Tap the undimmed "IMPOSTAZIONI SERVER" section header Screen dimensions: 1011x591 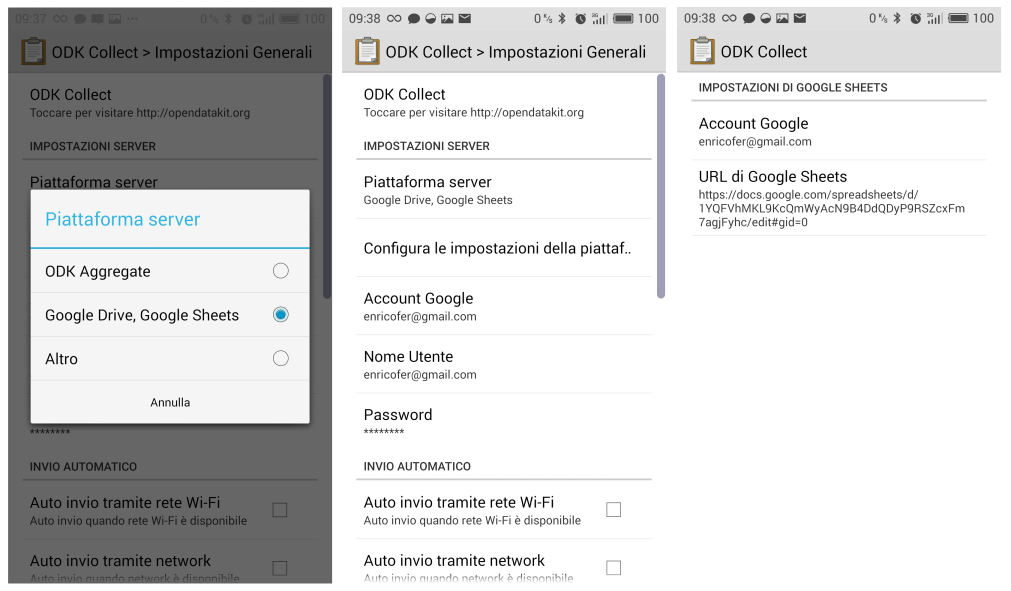[x=427, y=146]
